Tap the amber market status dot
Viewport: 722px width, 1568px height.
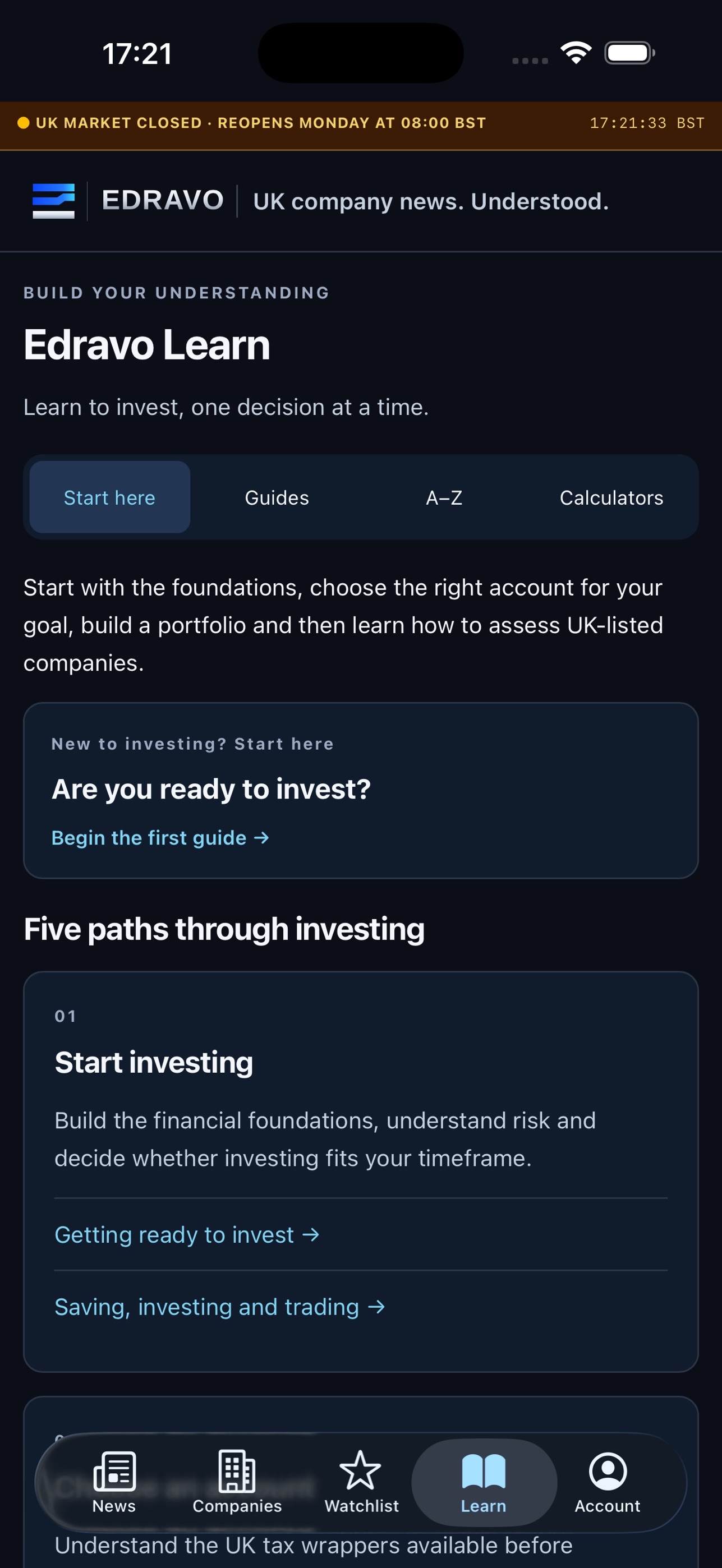[x=23, y=123]
